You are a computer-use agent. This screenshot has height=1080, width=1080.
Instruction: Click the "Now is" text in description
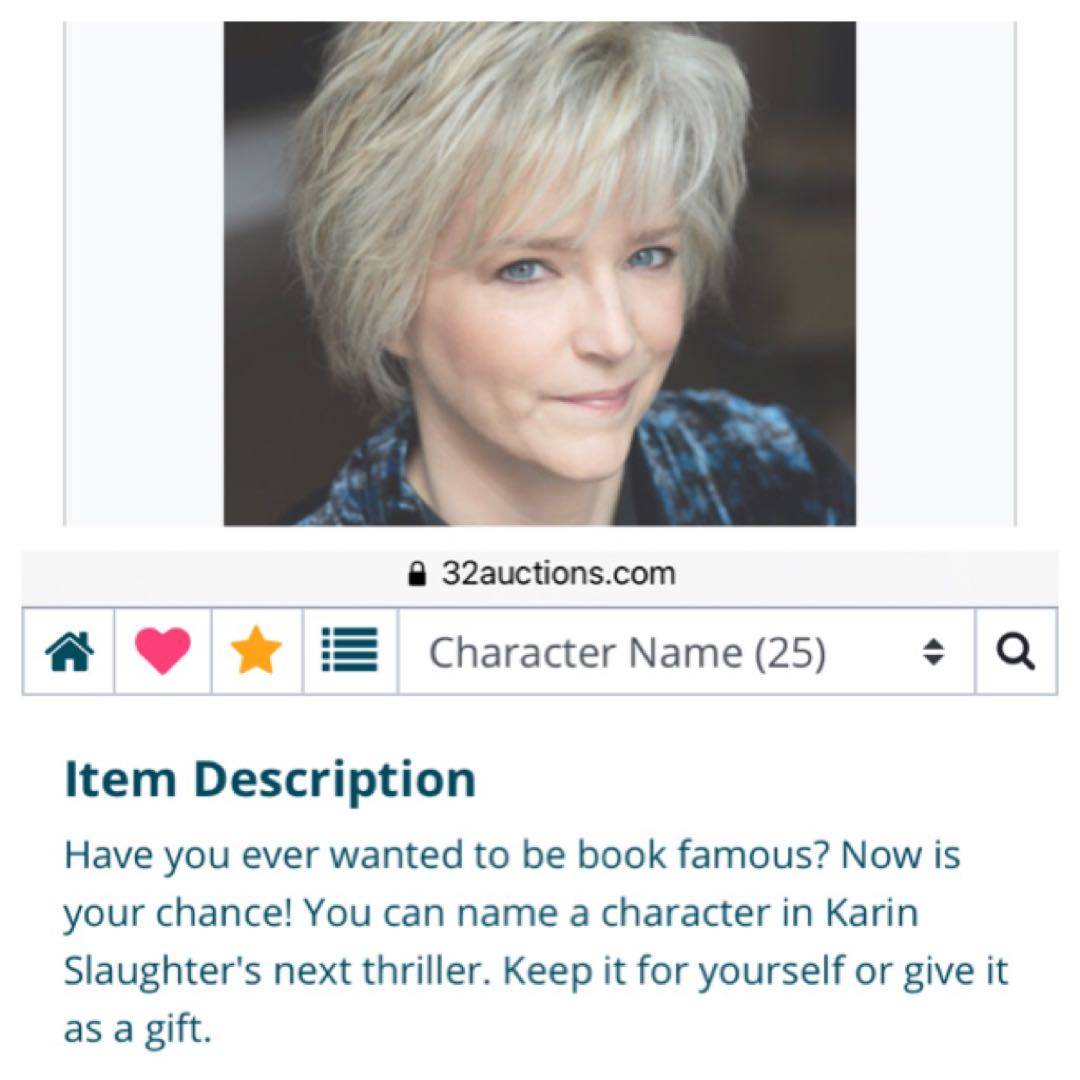pyautogui.click(x=900, y=855)
